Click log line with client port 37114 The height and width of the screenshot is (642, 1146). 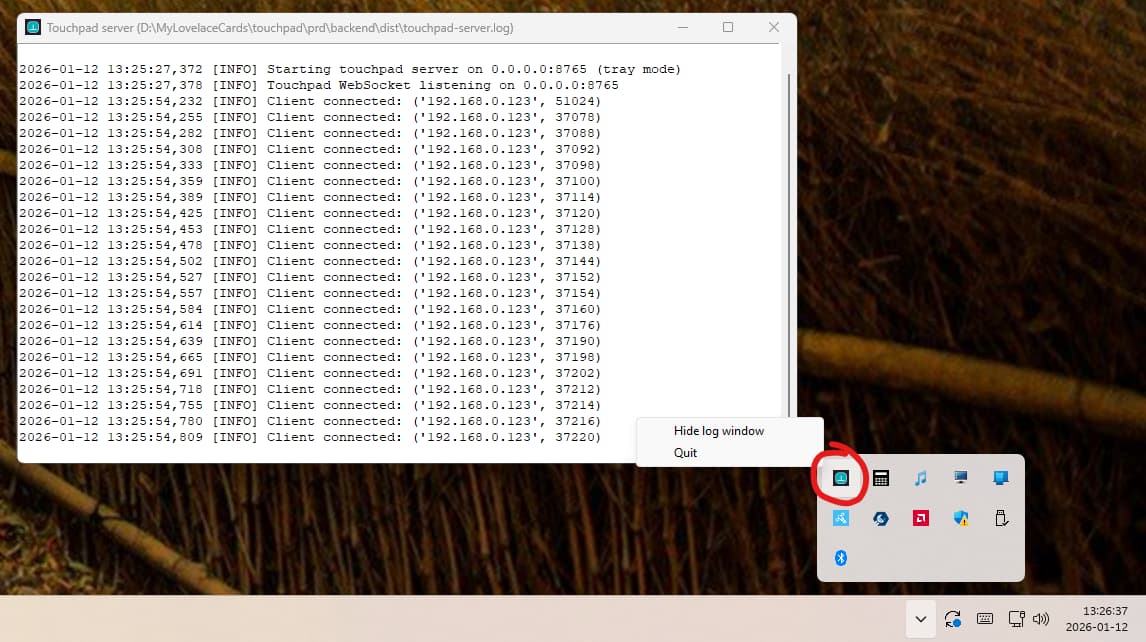click(310, 197)
